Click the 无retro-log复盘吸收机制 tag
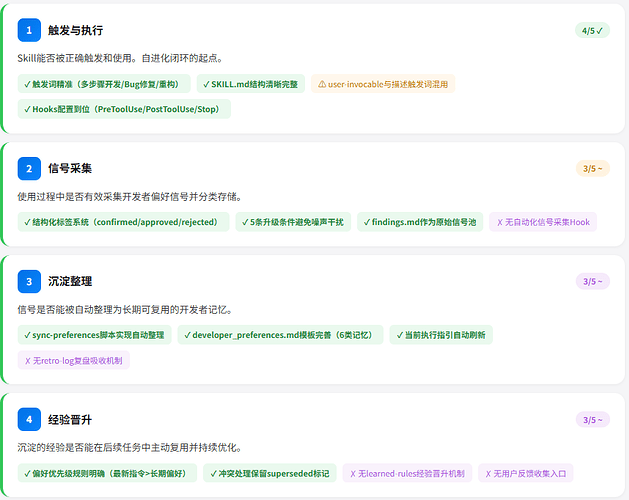The image size is (629, 500). coord(73,360)
